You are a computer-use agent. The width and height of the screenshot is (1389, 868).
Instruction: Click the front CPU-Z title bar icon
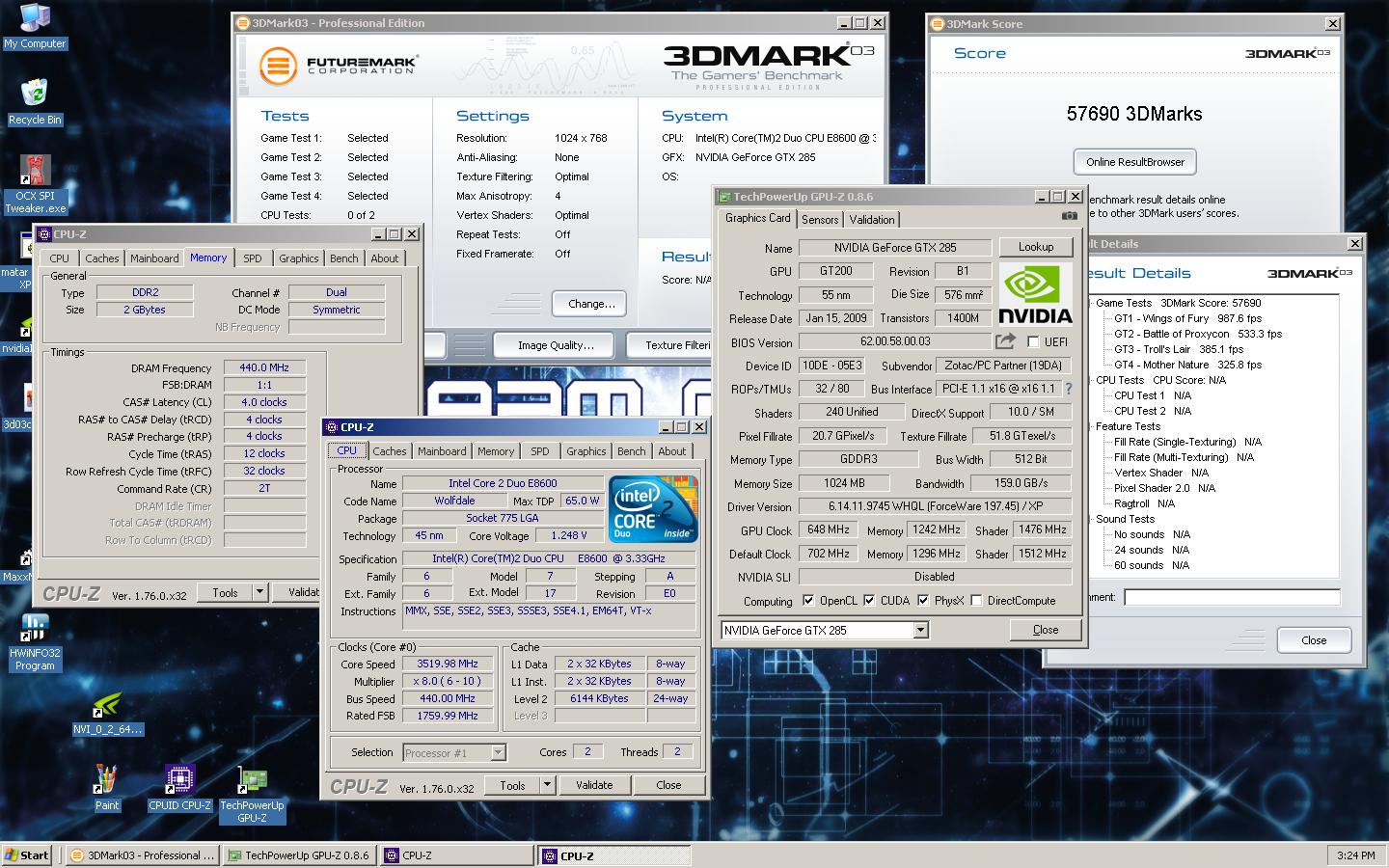click(x=331, y=427)
